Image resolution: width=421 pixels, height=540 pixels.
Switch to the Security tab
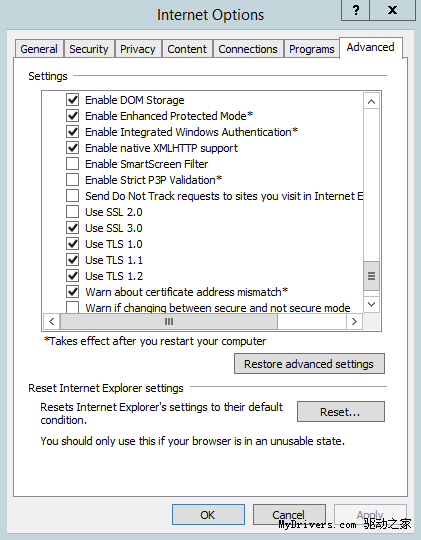click(x=89, y=49)
